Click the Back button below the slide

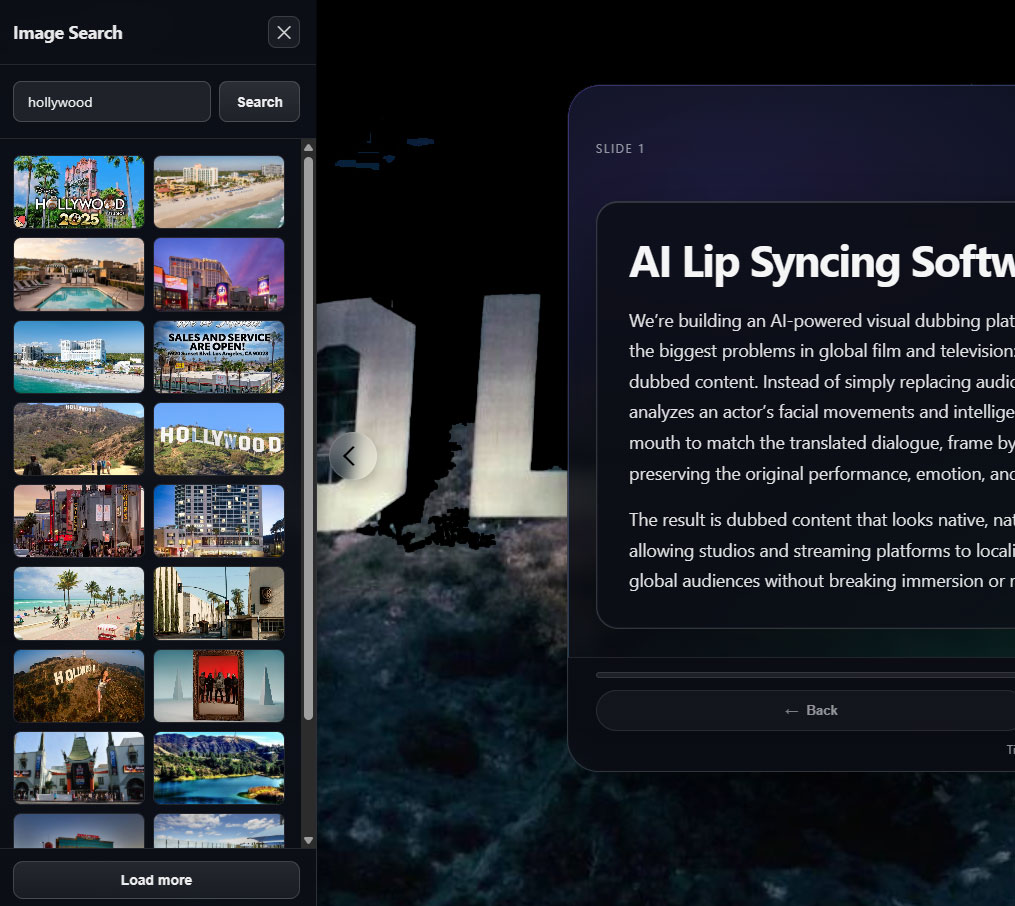tap(811, 710)
